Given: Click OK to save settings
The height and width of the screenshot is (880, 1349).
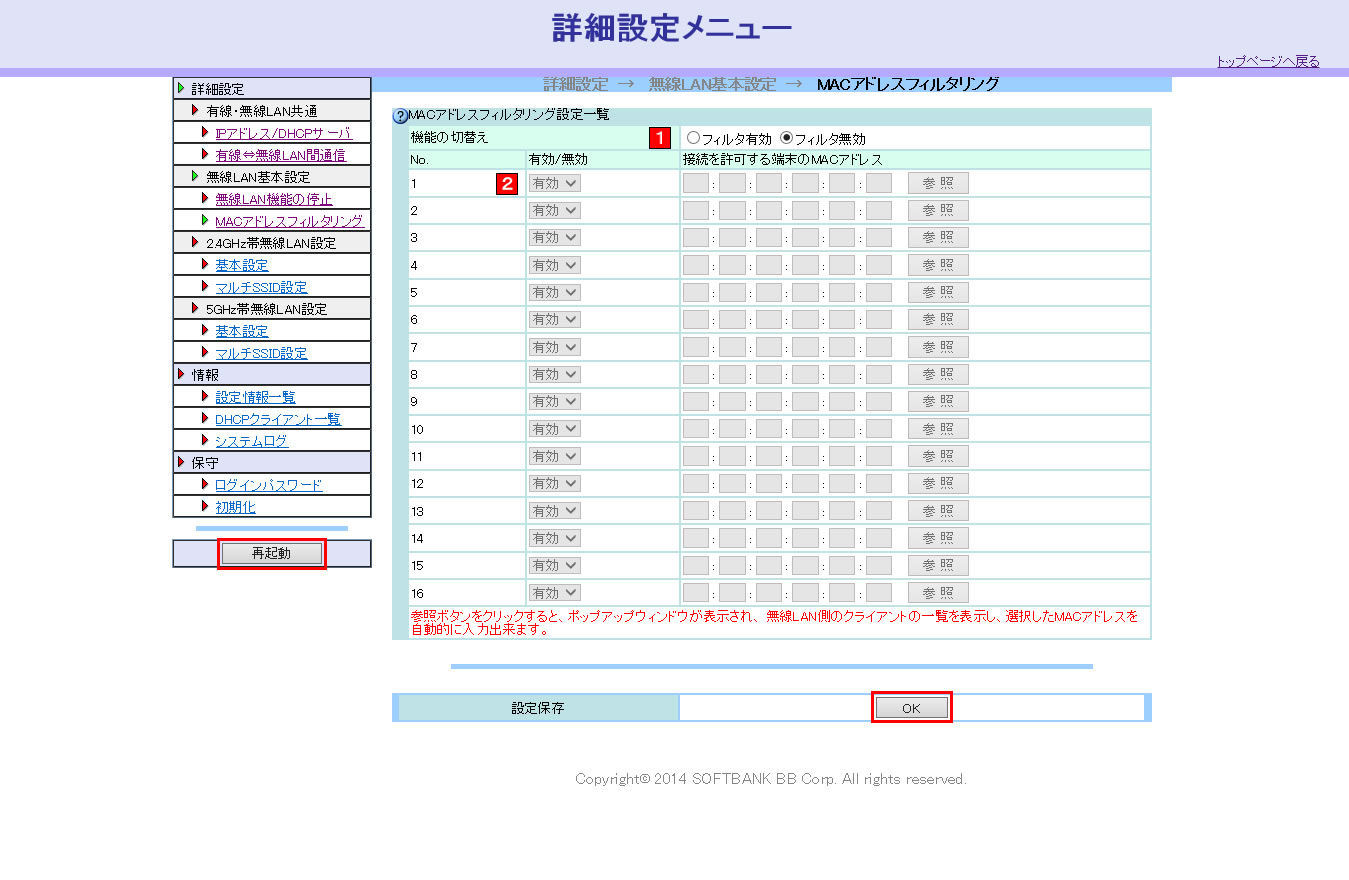Looking at the screenshot, I should (911, 707).
